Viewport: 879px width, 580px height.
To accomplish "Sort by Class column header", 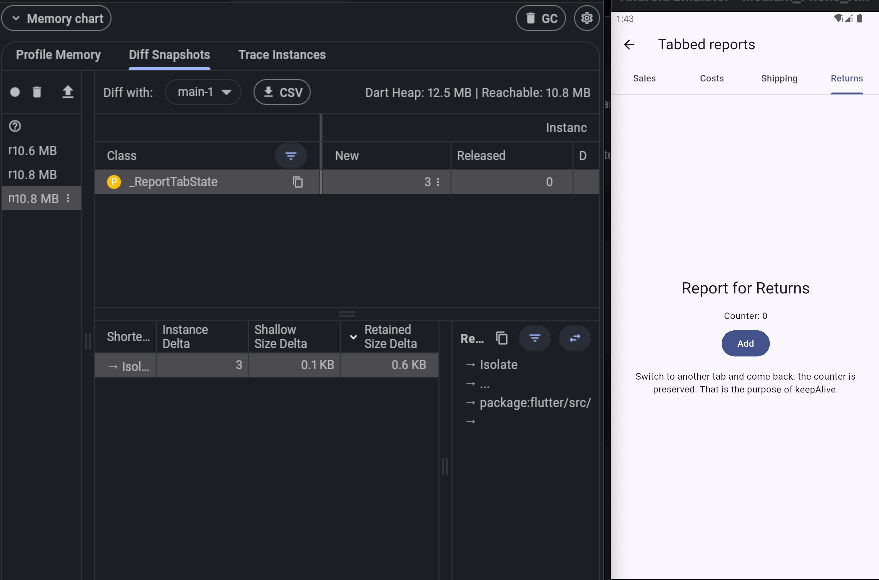I will click(122, 156).
